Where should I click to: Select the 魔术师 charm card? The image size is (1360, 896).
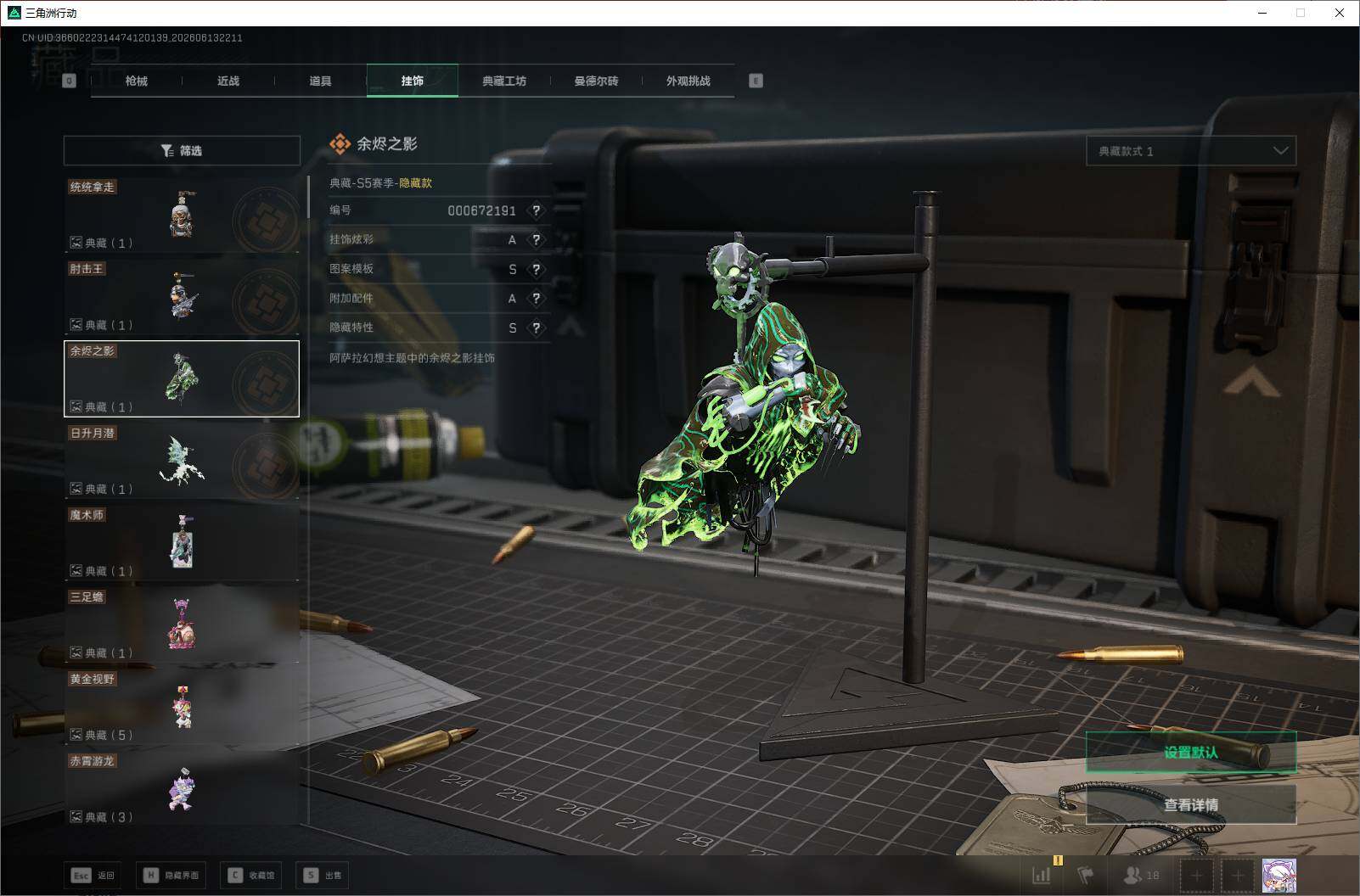(x=182, y=543)
